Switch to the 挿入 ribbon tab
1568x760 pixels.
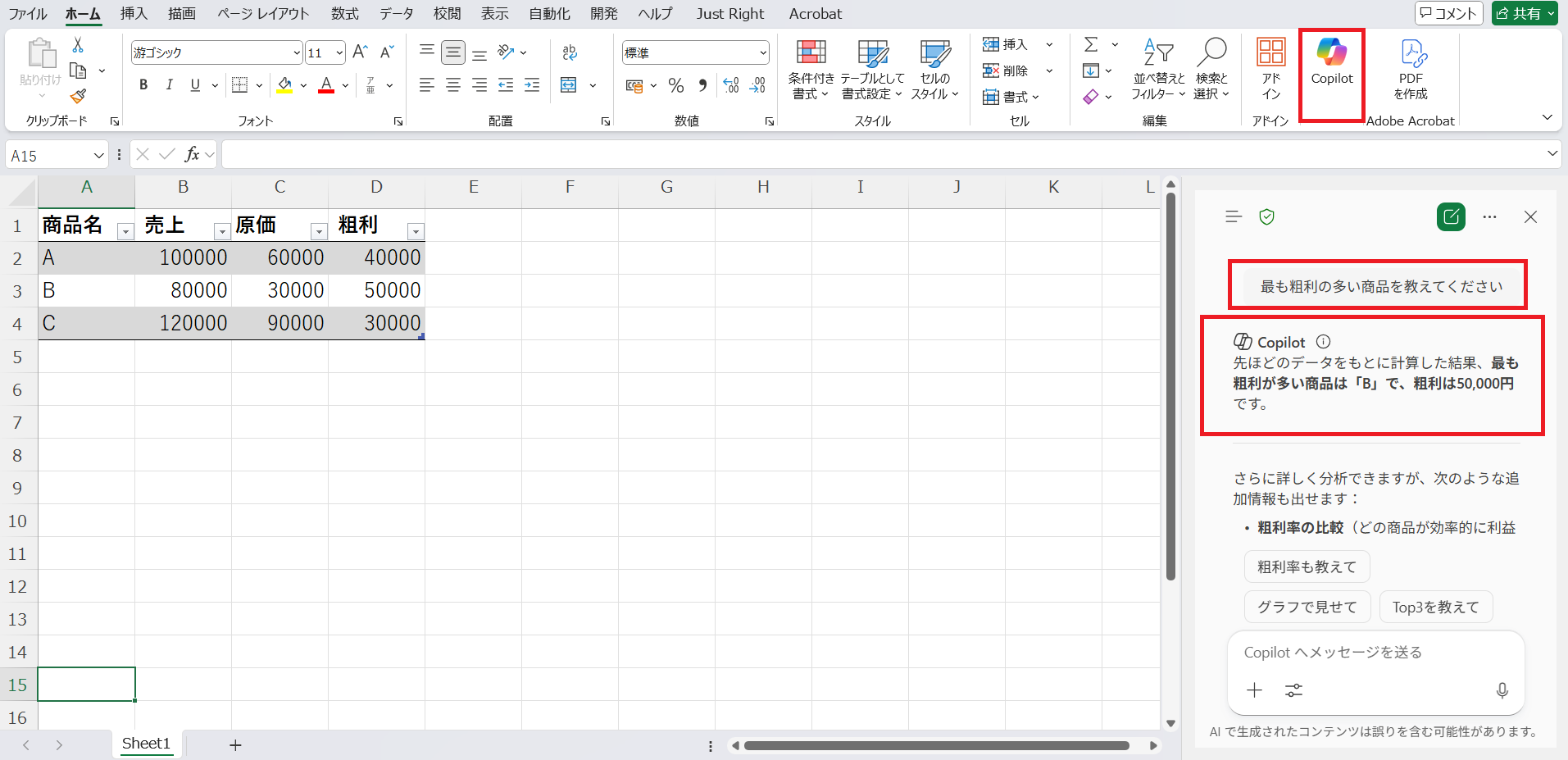click(134, 14)
